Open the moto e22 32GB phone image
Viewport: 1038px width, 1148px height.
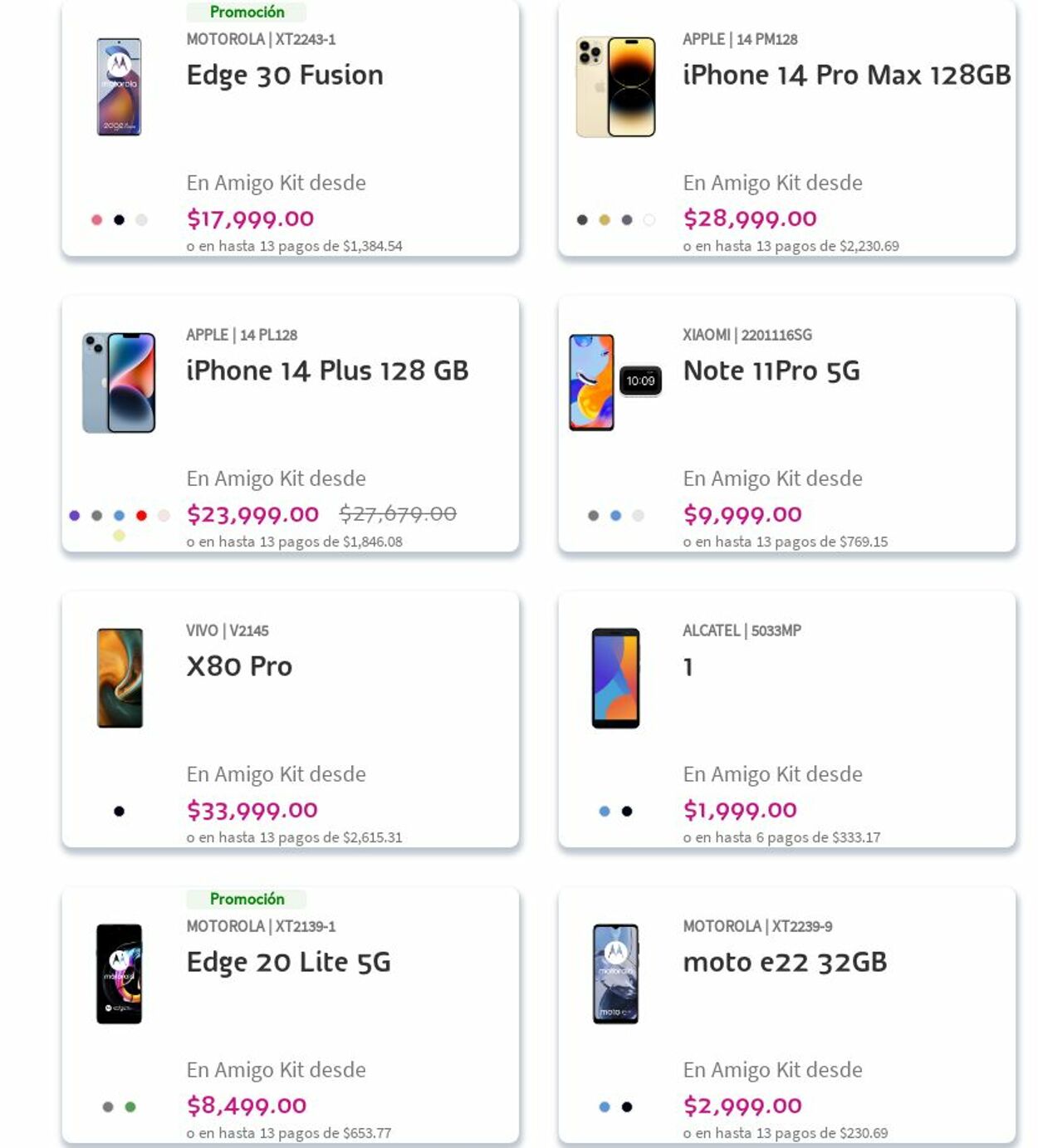(615, 974)
